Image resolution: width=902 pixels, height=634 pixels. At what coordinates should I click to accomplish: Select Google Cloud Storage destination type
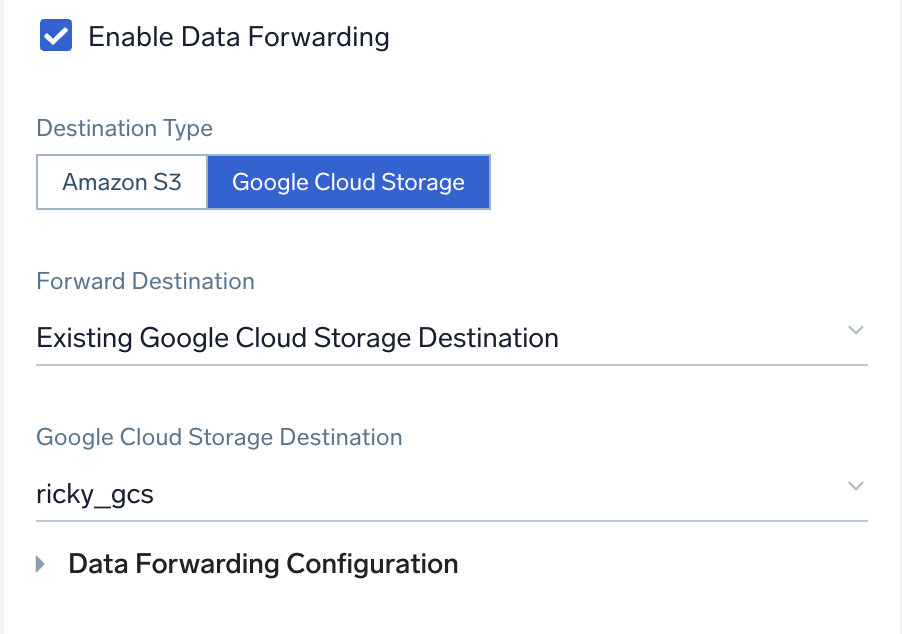coord(348,182)
